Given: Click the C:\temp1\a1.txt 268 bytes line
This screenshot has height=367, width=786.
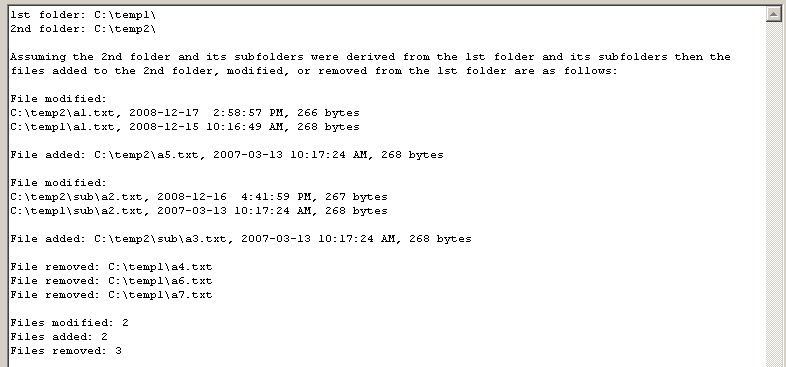Looking at the screenshot, I should point(185,127).
